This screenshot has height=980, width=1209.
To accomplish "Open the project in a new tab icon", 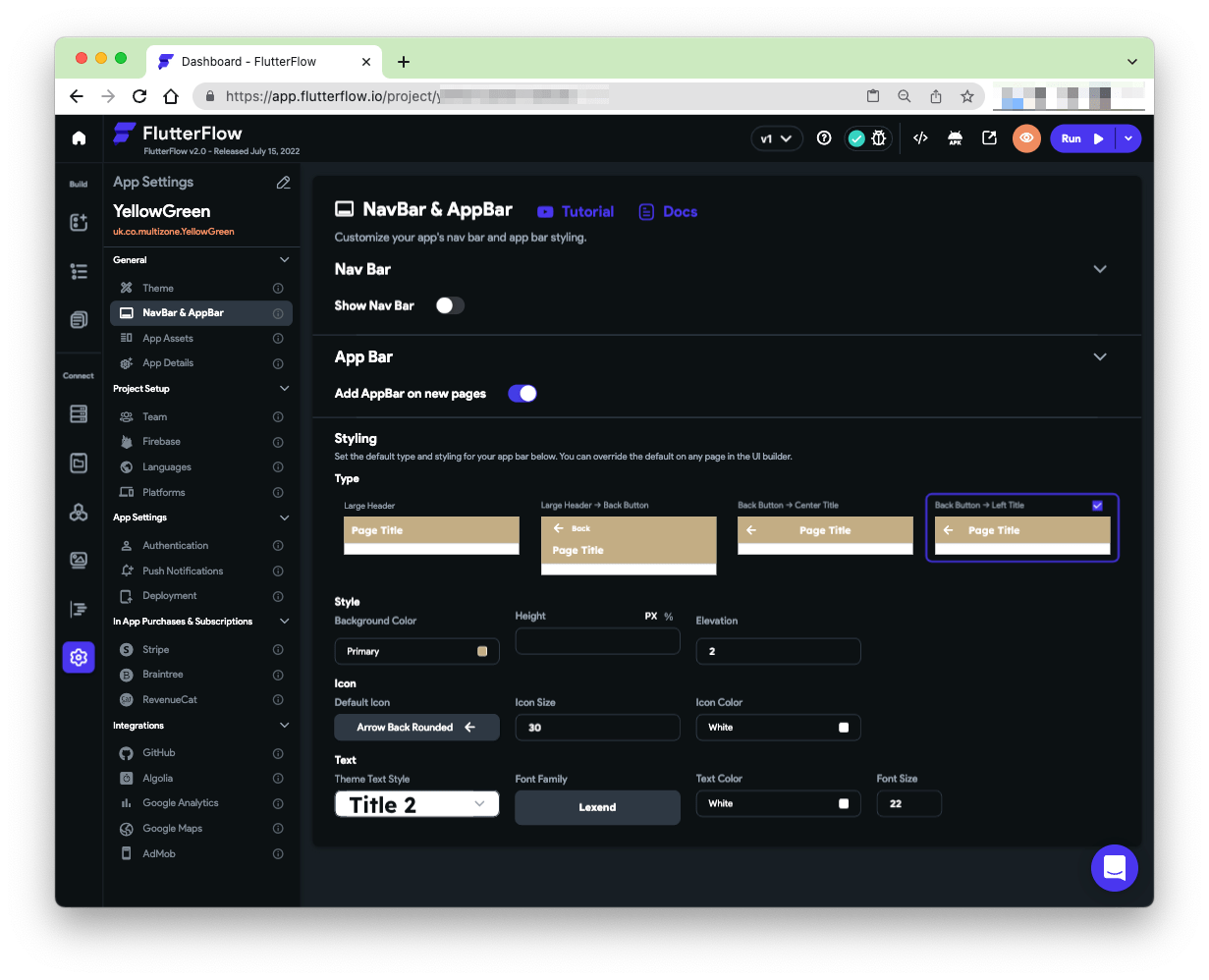I will (989, 138).
